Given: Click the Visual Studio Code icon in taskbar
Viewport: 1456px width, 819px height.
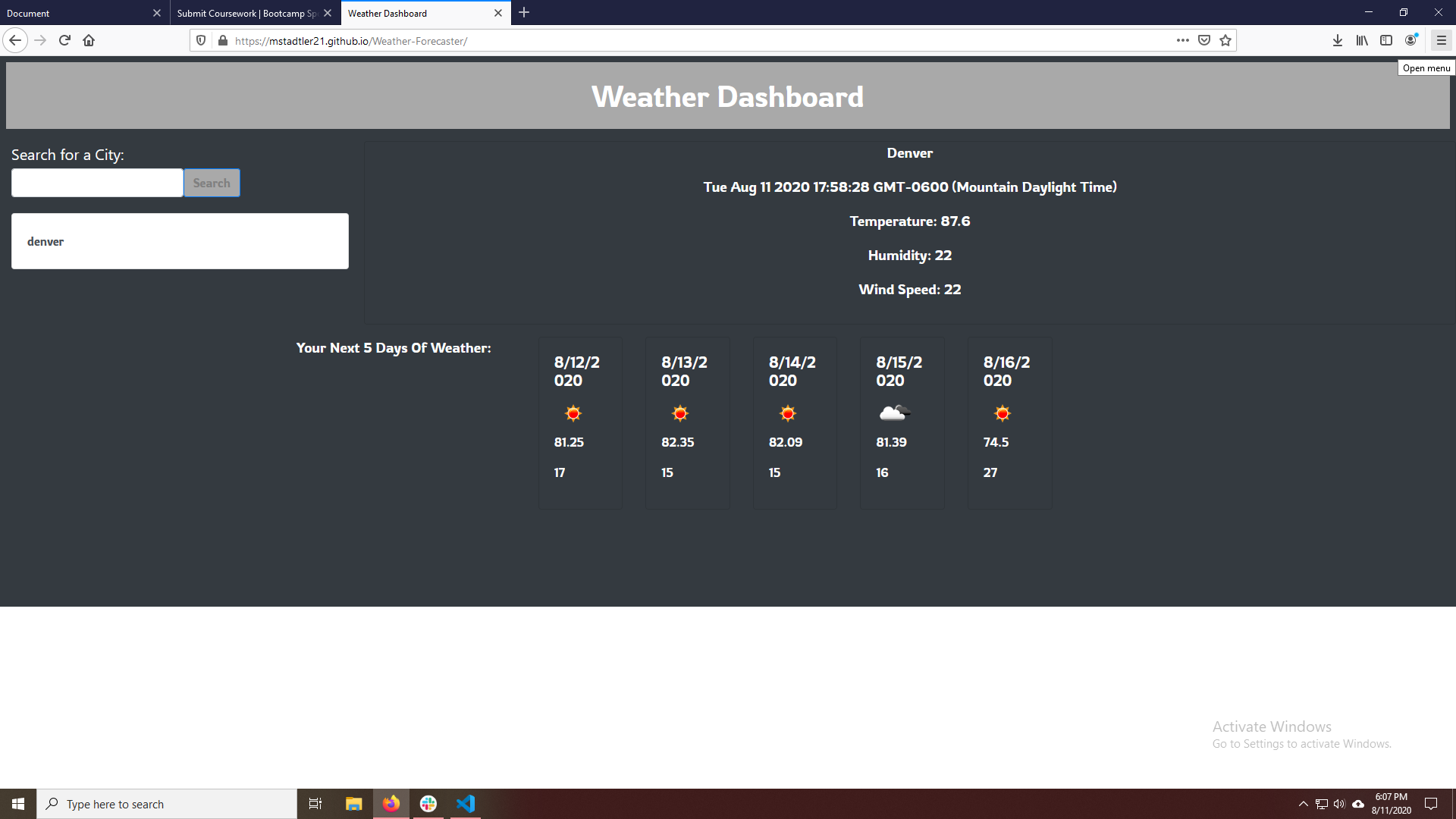Looking at the screenshot, I should [x=465, y=804].
